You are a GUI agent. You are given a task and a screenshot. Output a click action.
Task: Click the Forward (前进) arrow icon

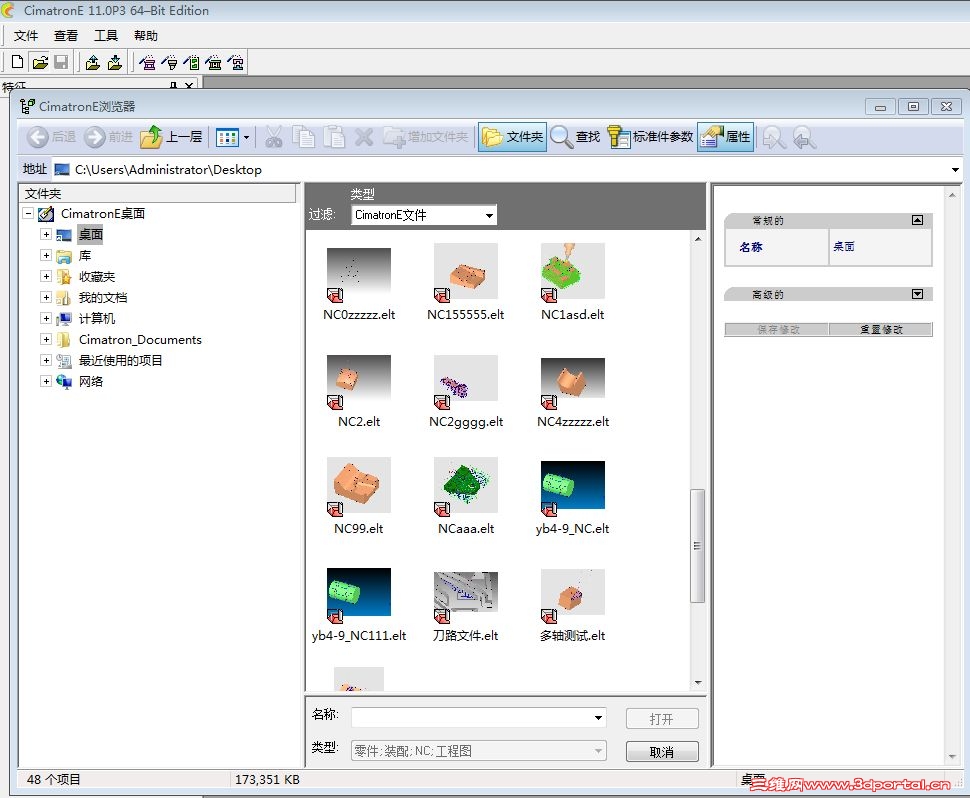(95, 137)
